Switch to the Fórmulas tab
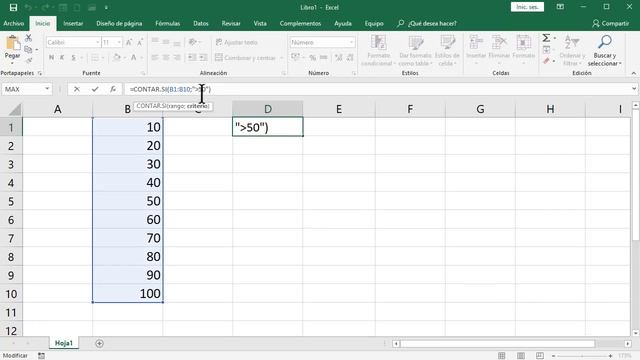 pos(167,23)
